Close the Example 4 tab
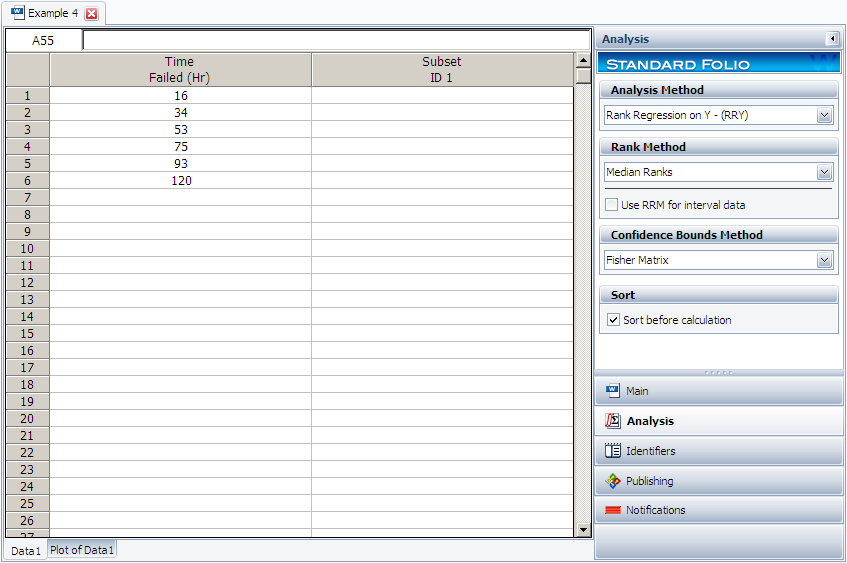Image resolution: width=847 pixels, height=563 pixels. click(x=92, y=14)
